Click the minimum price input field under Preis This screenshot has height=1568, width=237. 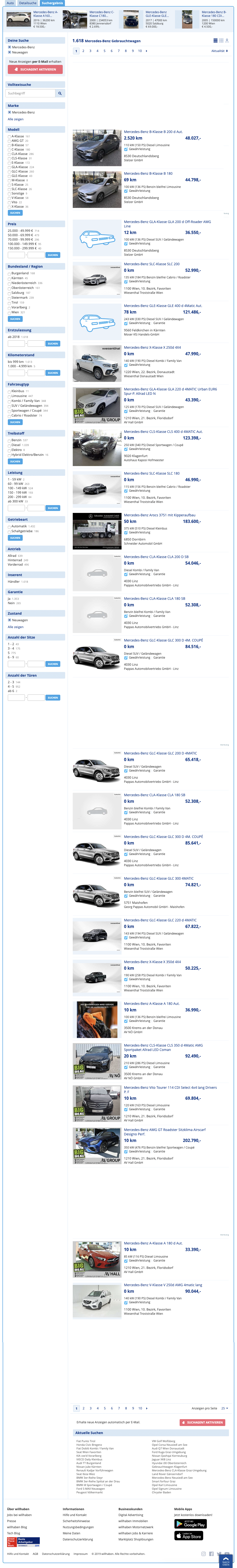click(x=16, y=255)
